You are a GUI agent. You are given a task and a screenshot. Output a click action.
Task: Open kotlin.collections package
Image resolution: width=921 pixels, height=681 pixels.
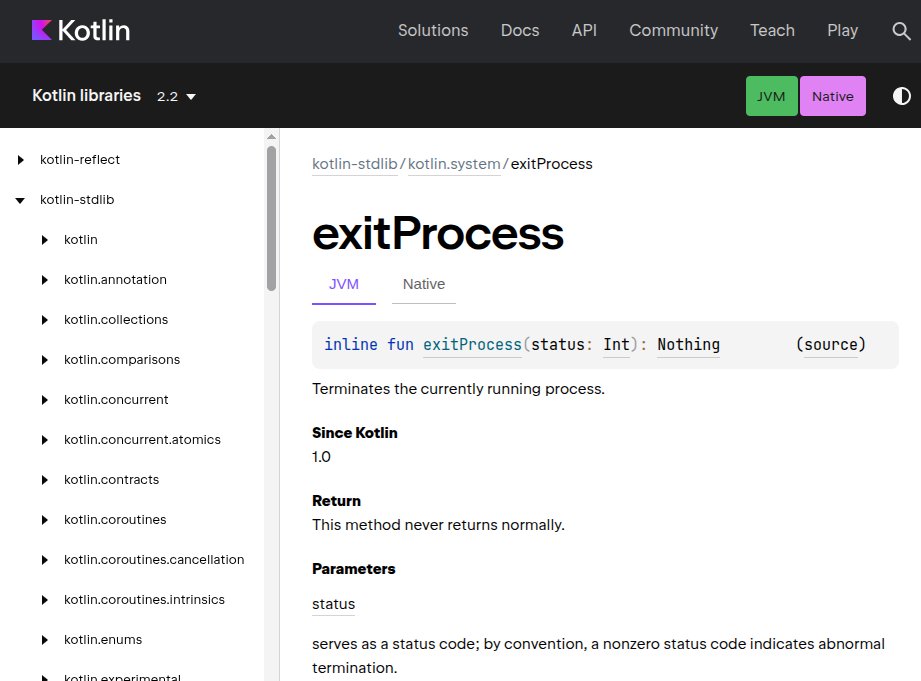(116, 320)
